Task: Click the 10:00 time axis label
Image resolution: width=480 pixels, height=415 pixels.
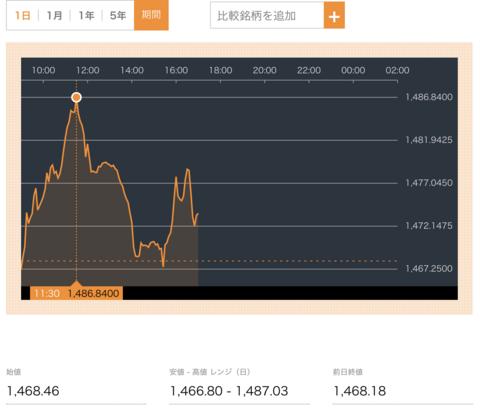Action: [x=43, y=70]
